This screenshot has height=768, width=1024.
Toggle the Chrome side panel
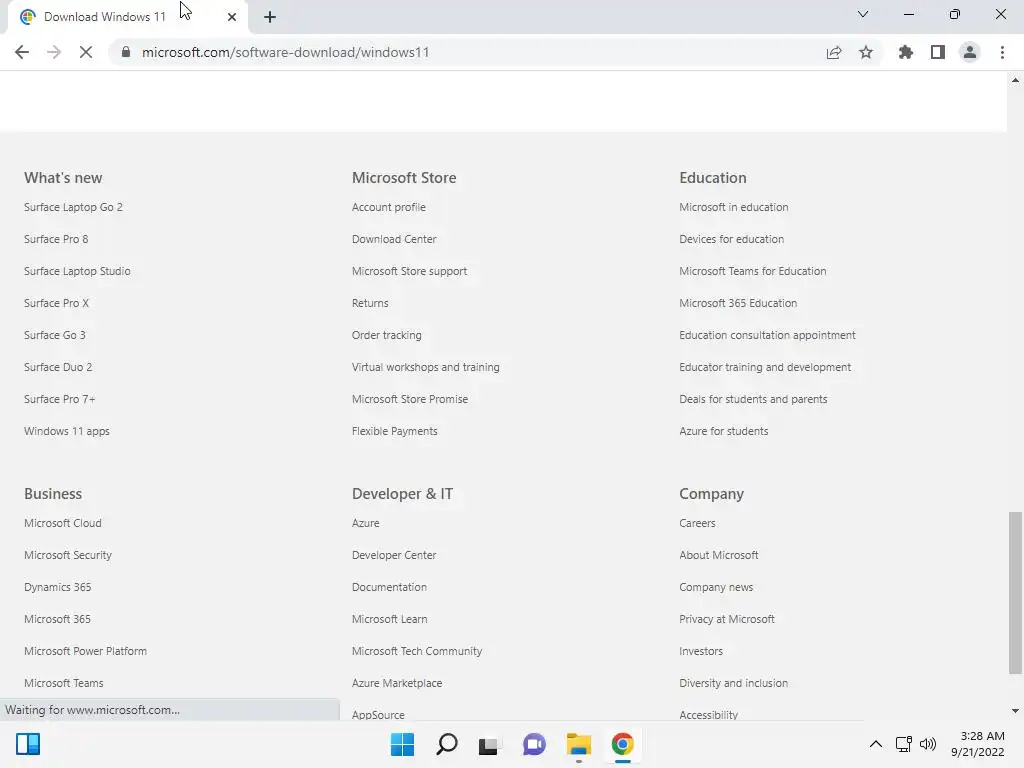[x=938, y=52]
